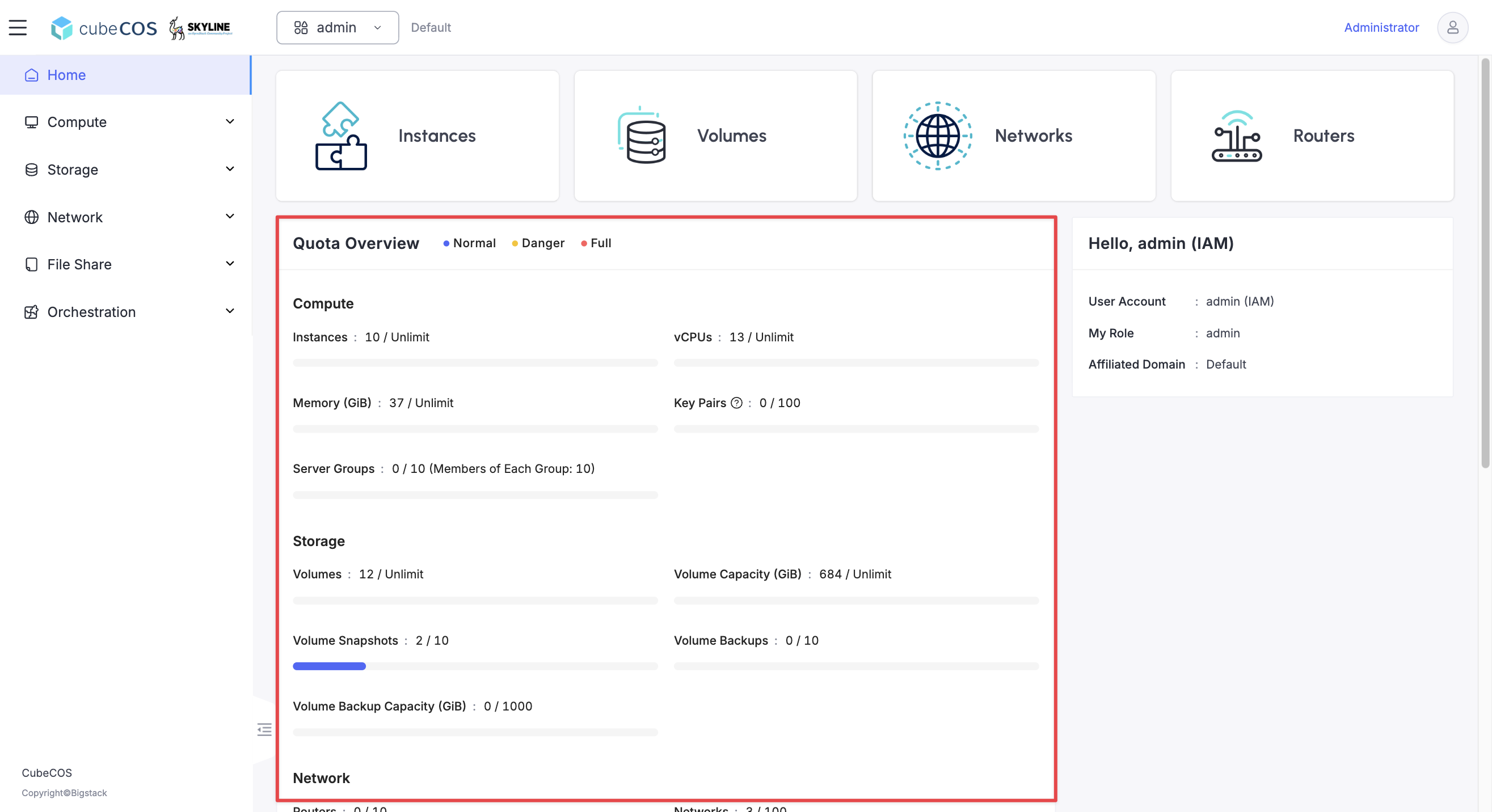Image resolution: width=1492 pixels, height=812 pixels.
Task: Click the Routers illustration icon
Action: [1237, 136]
